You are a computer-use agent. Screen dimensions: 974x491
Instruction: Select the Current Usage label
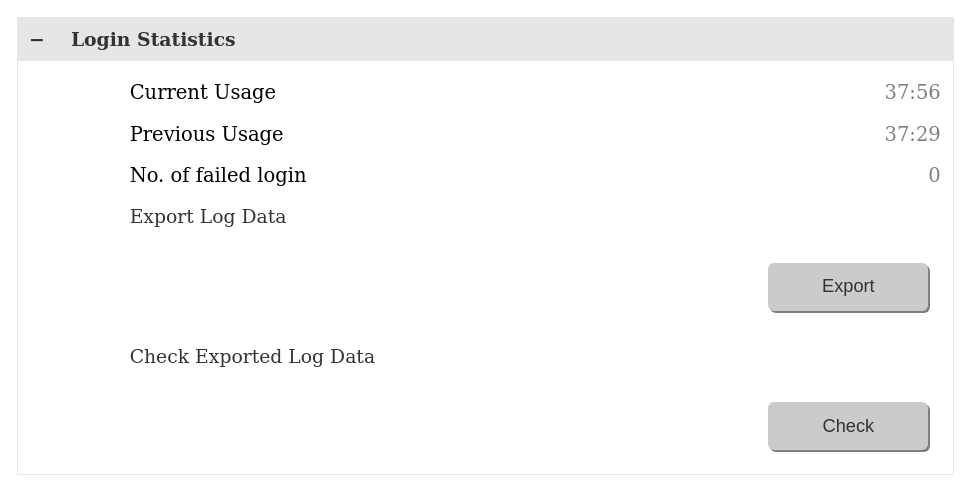(x=203, y=93)
